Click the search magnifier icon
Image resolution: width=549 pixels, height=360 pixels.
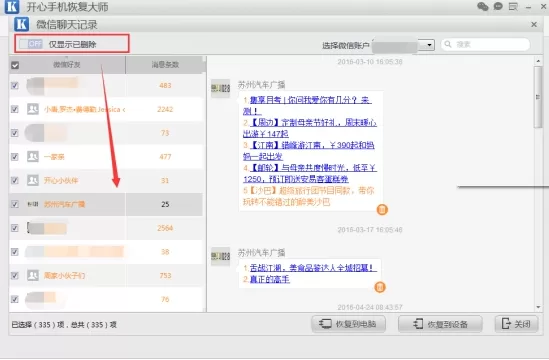tap(448, 44)
